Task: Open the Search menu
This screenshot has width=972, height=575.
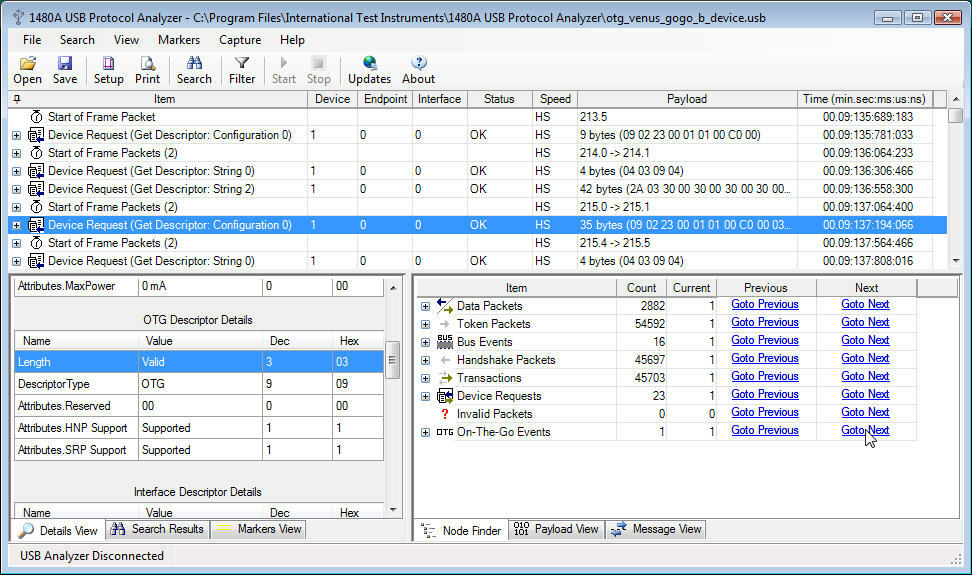Action: [77, 40]
